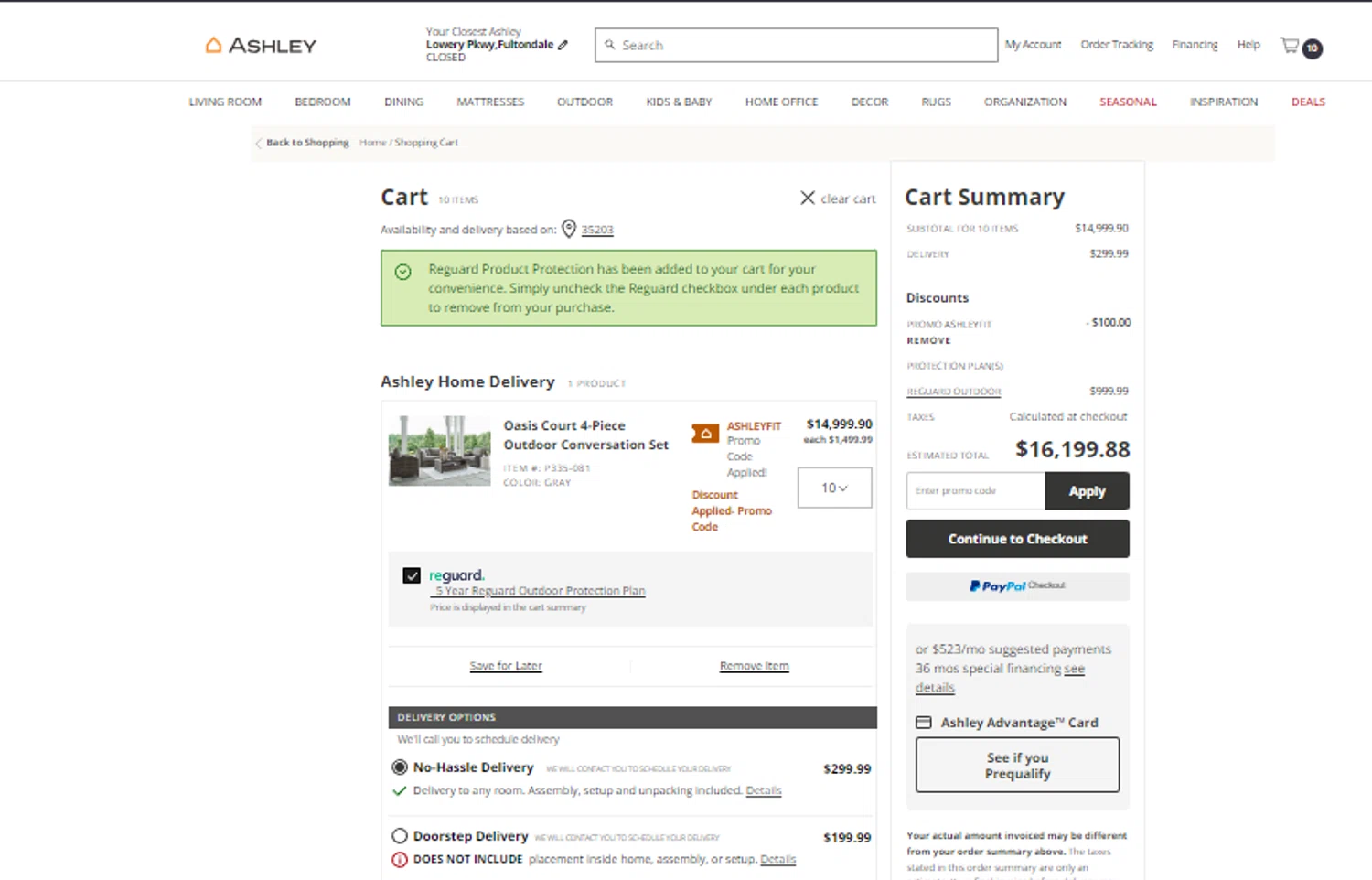Open the Deals menu
Viewport: 1372px width, 880px height.
click(x=1308, y=102)
